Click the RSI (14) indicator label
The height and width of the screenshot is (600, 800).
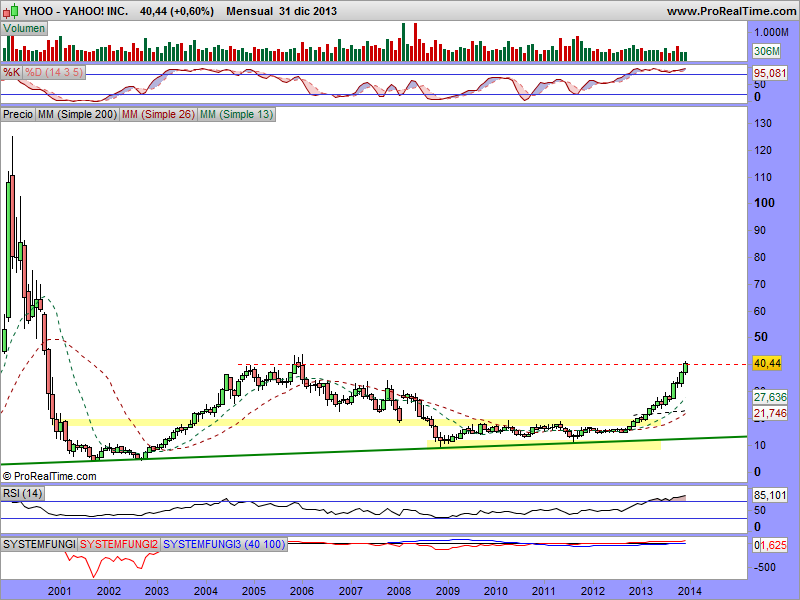click(x=22, y=493)
